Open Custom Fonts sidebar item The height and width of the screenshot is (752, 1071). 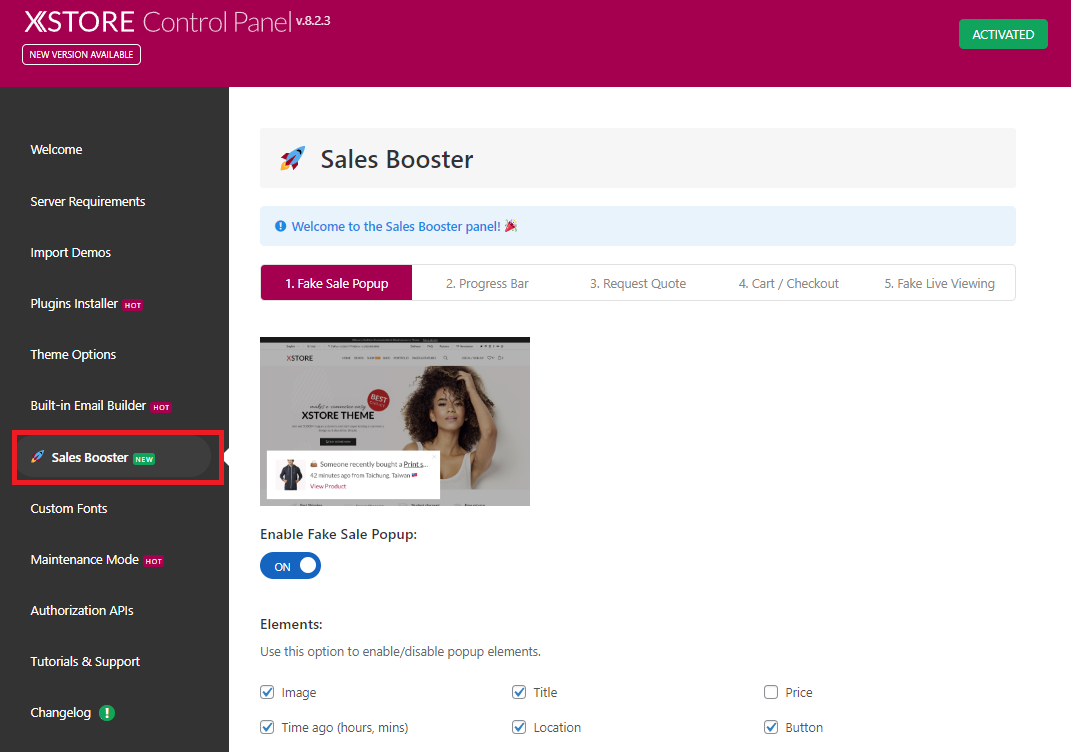(x=69, y=508)
